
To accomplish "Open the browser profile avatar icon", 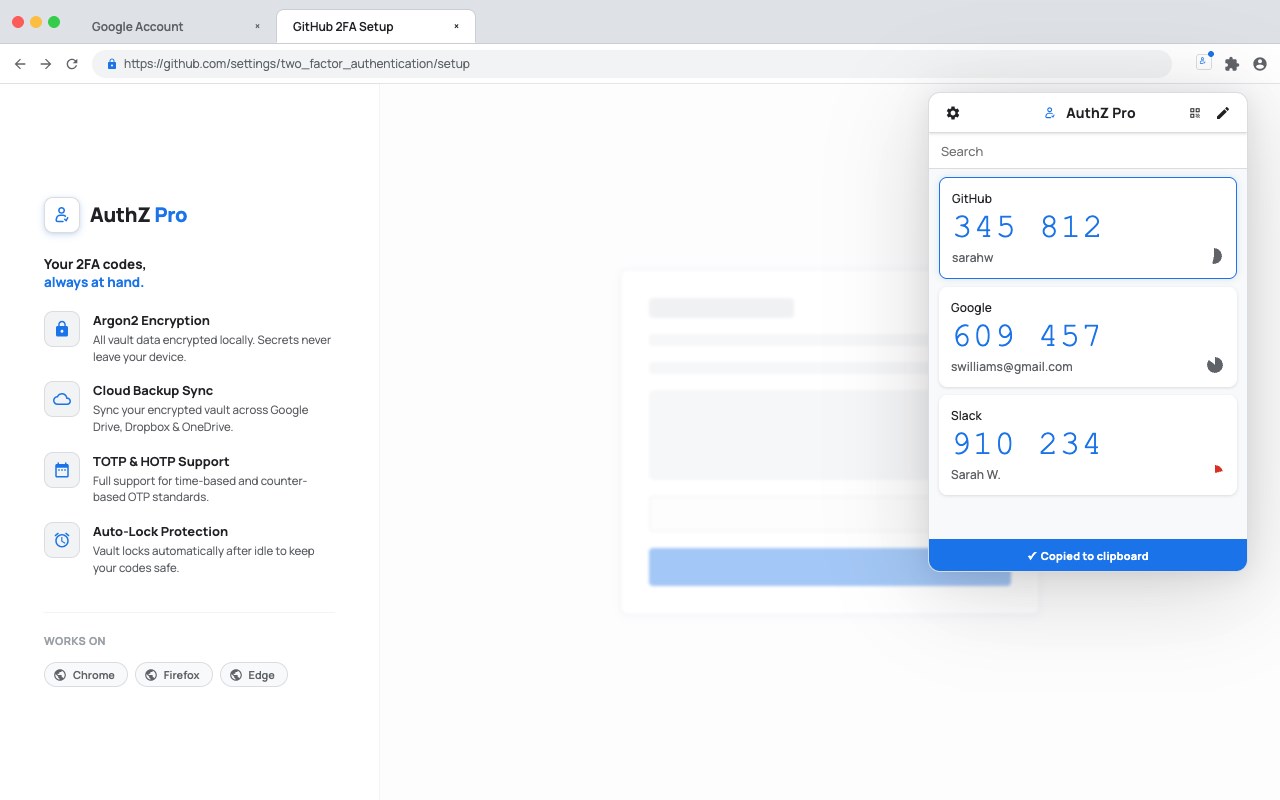I will tap(1260, 64).
